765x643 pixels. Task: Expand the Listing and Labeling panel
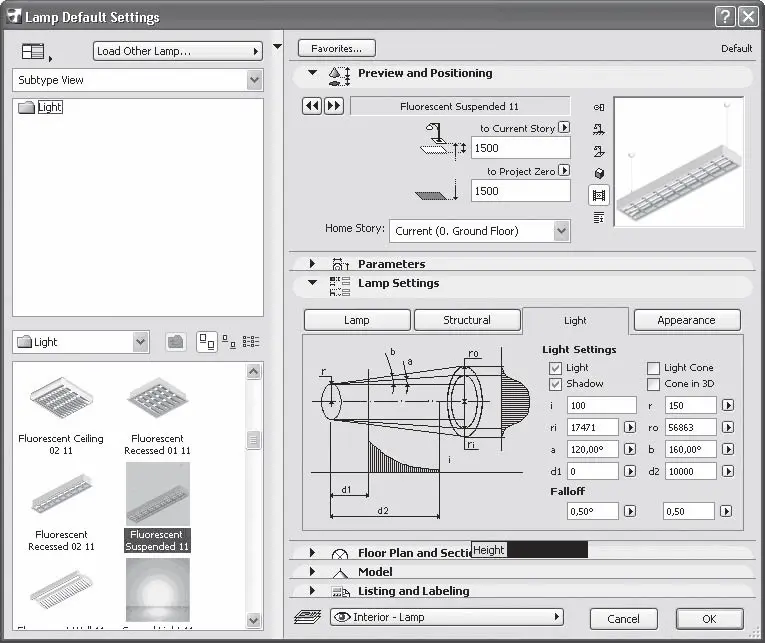click(312, 590)
